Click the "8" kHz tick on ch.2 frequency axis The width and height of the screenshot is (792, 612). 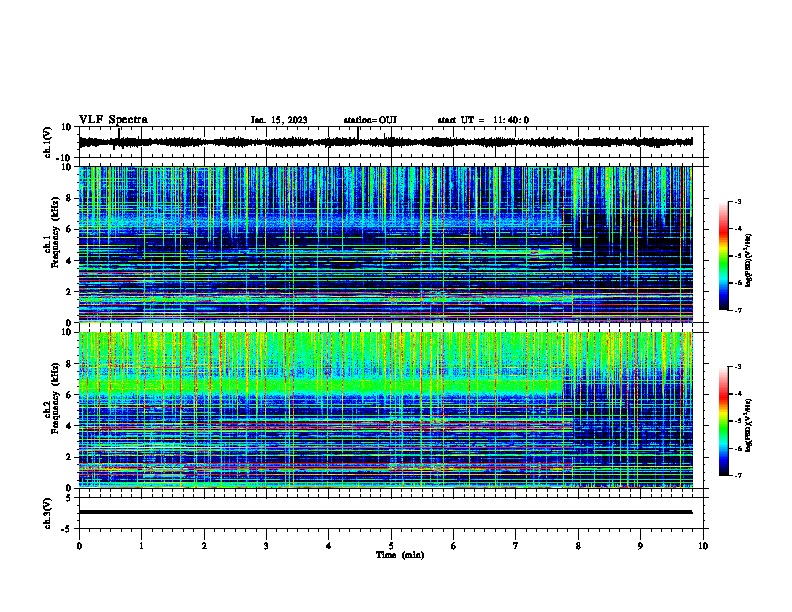click(x=70, y=364)
